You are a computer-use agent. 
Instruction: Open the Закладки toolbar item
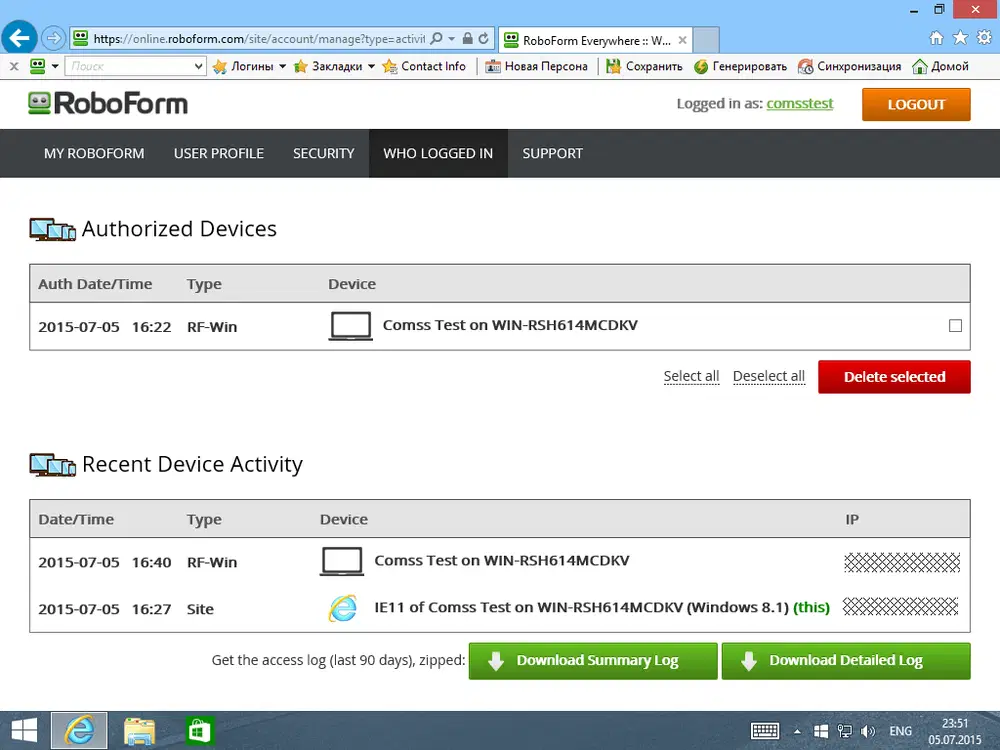328,66
